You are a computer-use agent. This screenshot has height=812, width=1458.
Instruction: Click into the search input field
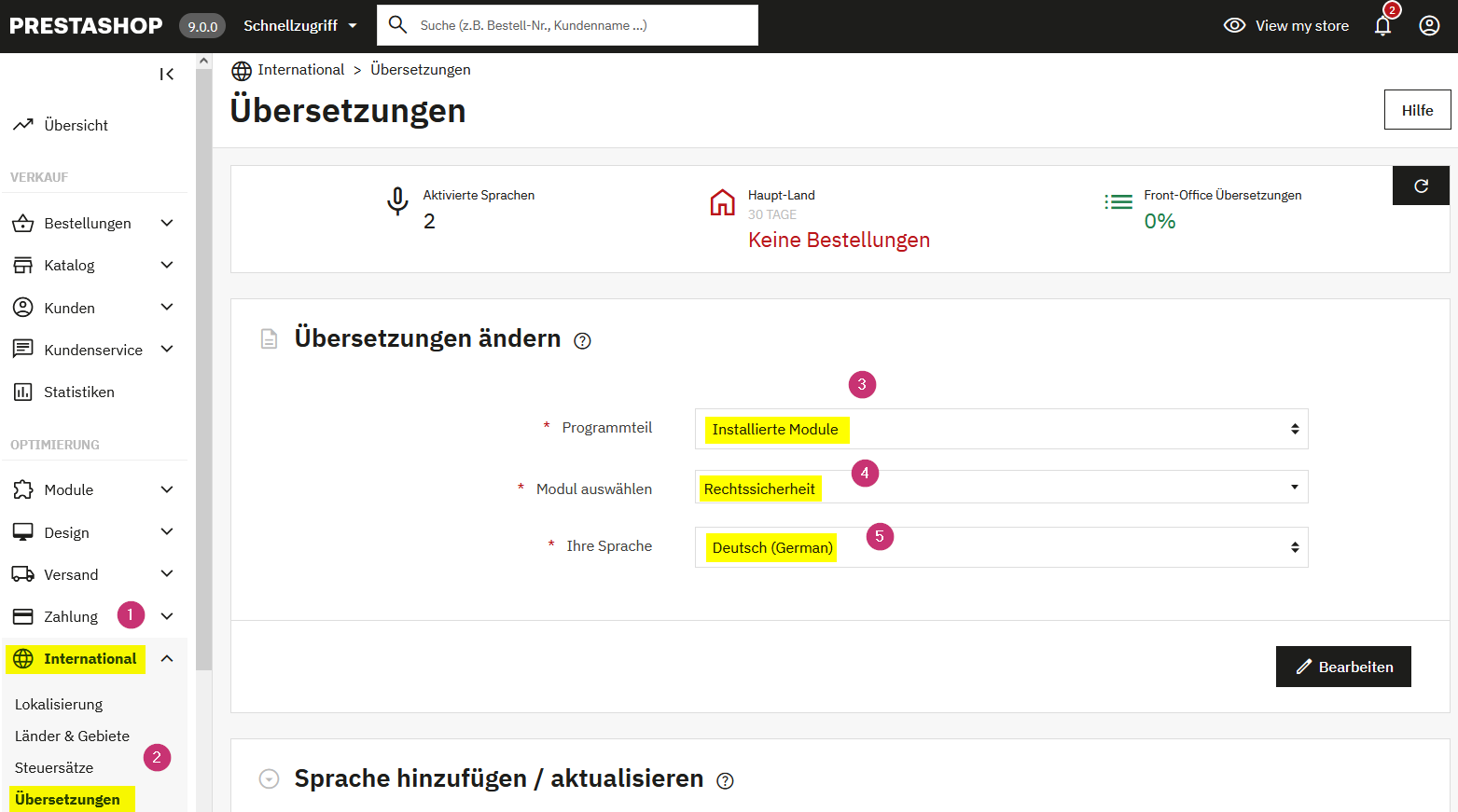coord(583,26)
